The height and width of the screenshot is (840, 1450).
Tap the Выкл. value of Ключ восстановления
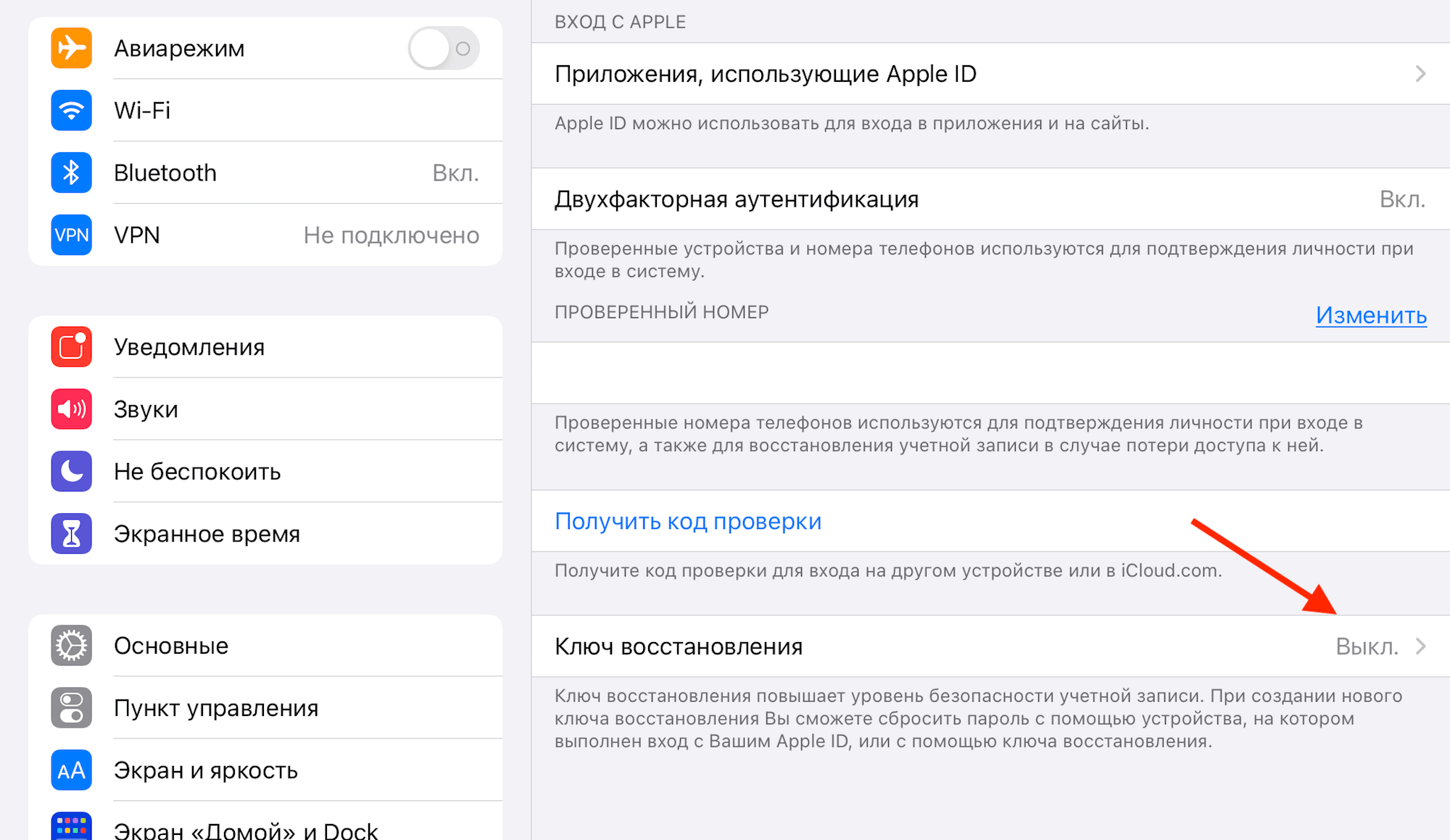(x=1367, y=646)
